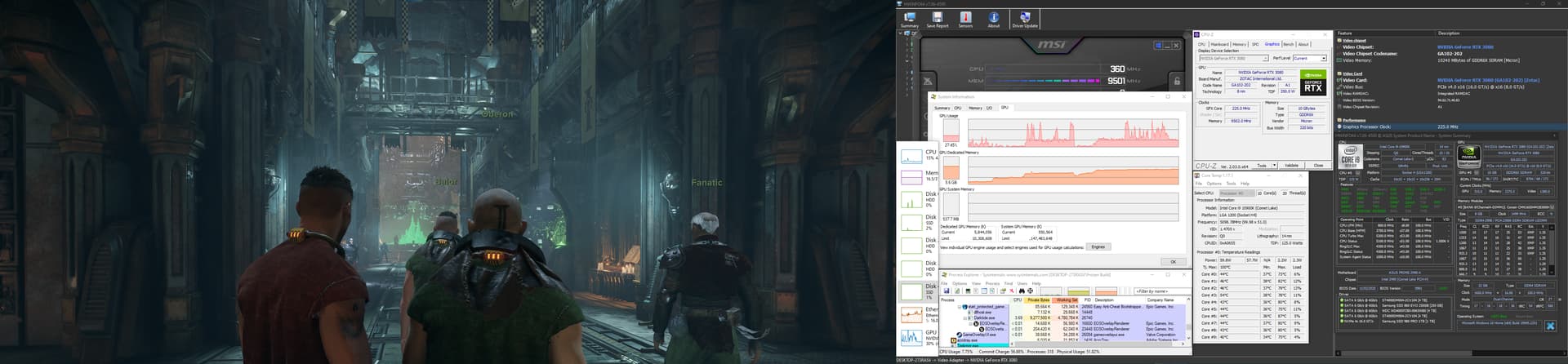Screen dimensions: 1568x364
Task: Click Save Report in HWiNFO toolbar
Action: (x=938, y=20)
